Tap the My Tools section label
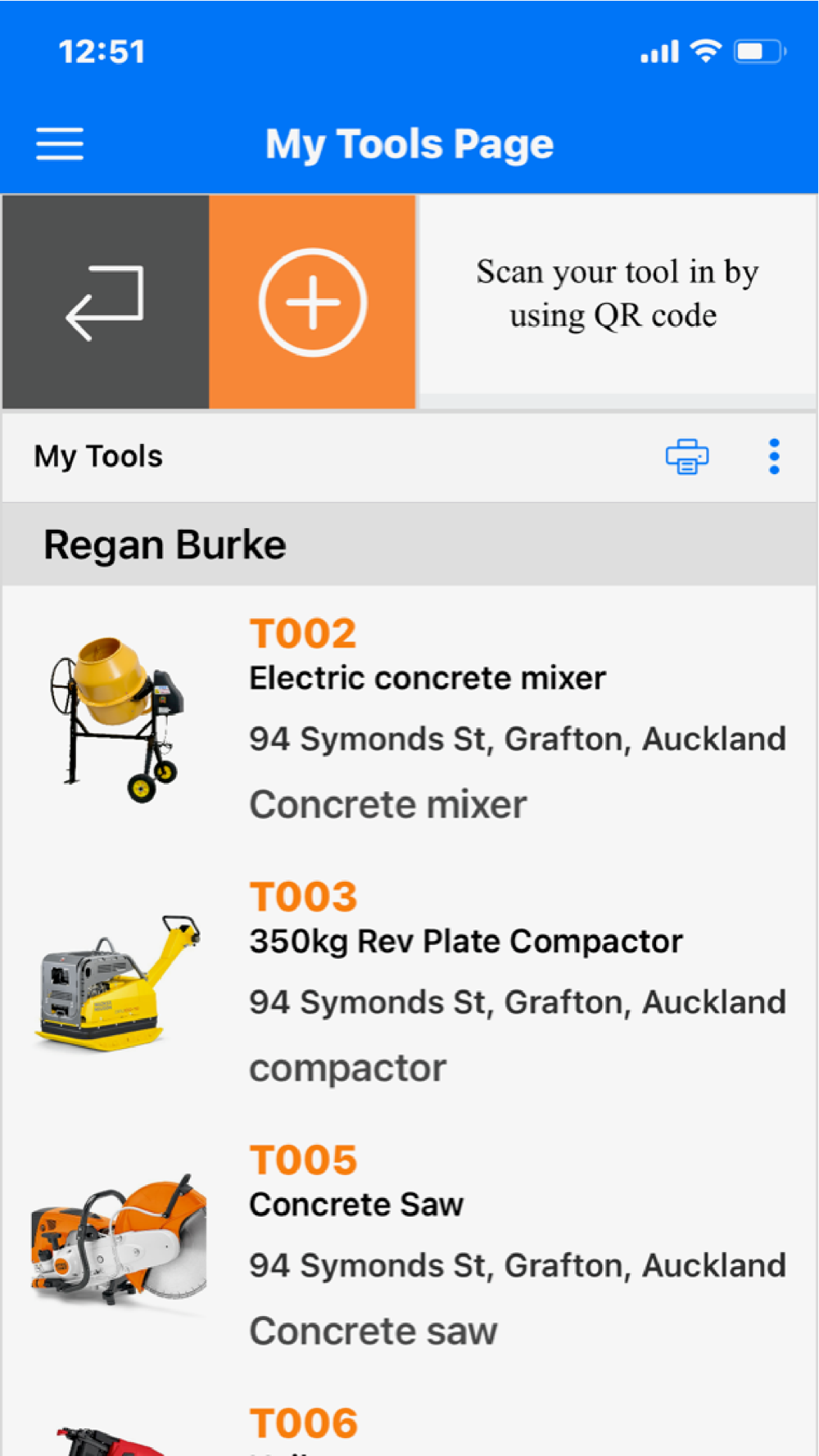The image size is (819, 1456). (98, 456)
